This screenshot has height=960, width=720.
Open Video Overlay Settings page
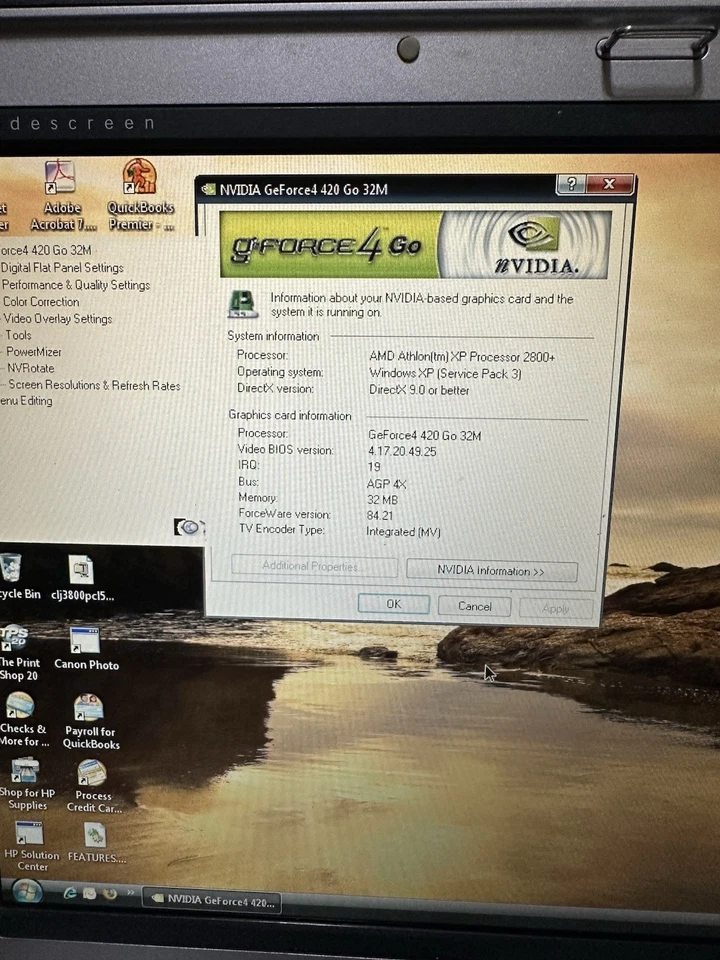coord(58,318)
